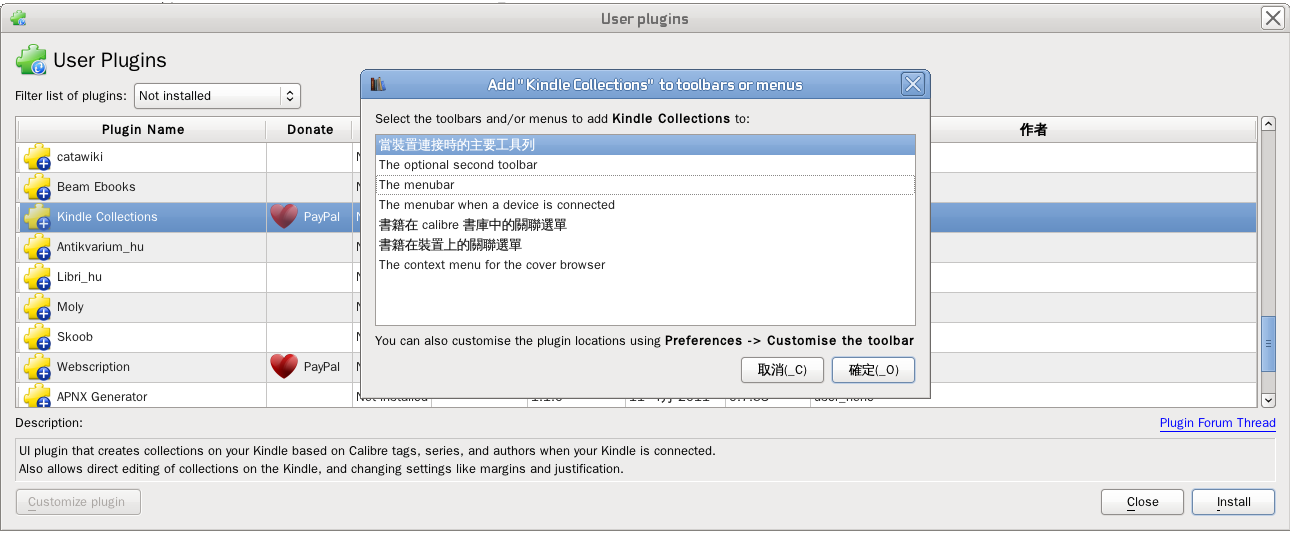Click the Webscription plugin icon
The image size is (1290, 533).
tap(38, 367)
